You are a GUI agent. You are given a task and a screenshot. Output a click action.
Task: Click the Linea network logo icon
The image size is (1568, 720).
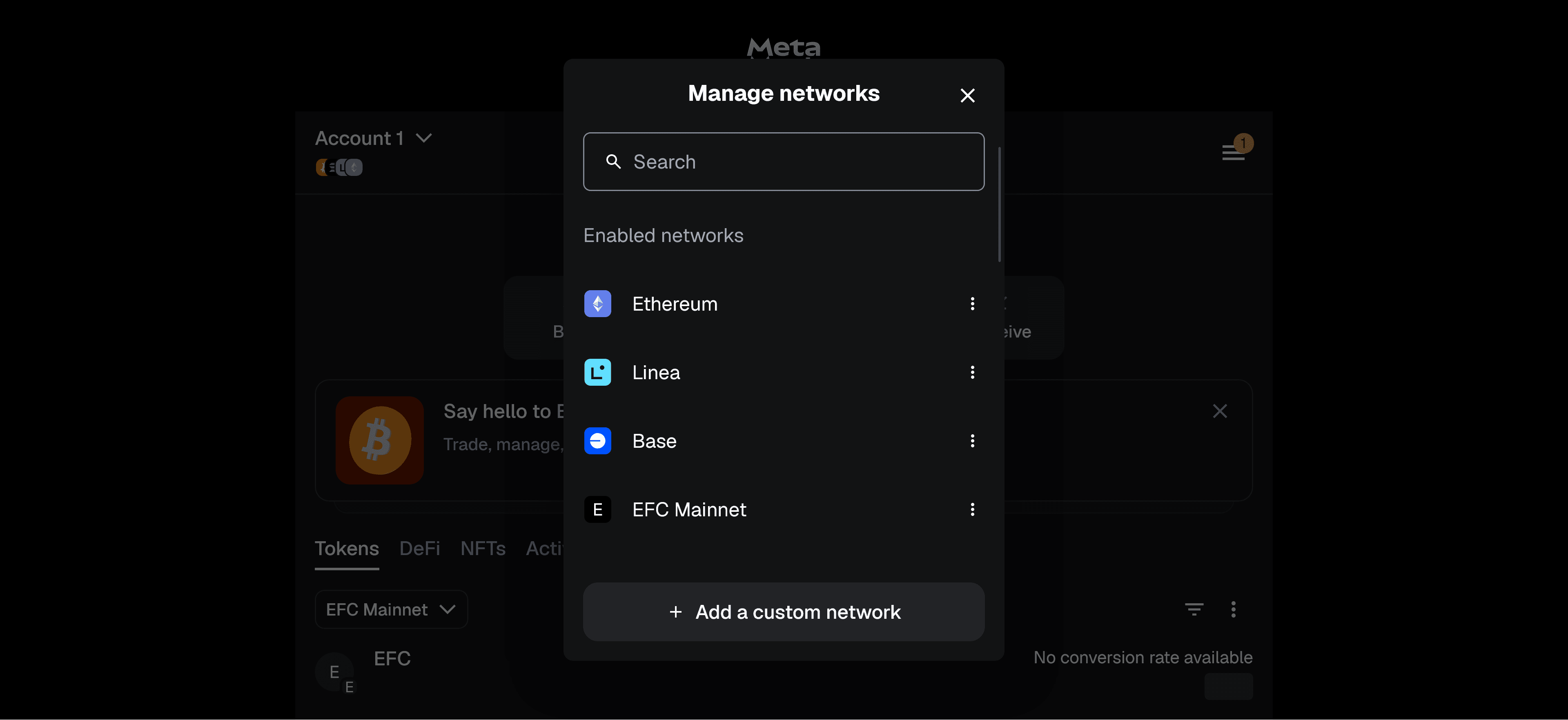coord(597,373)
